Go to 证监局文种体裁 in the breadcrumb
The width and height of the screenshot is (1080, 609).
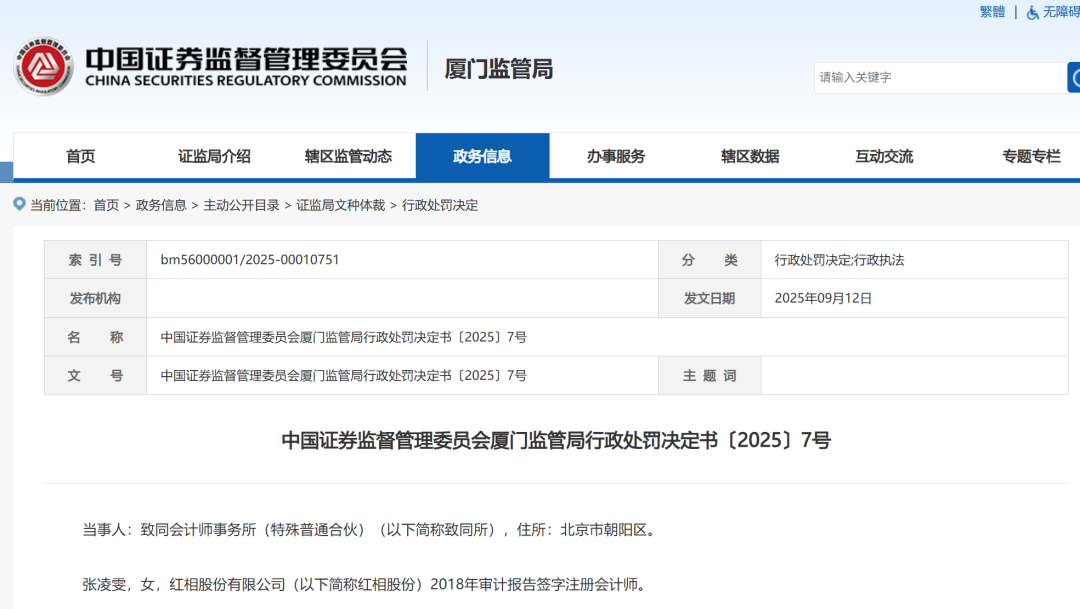[x=341, y=205]
